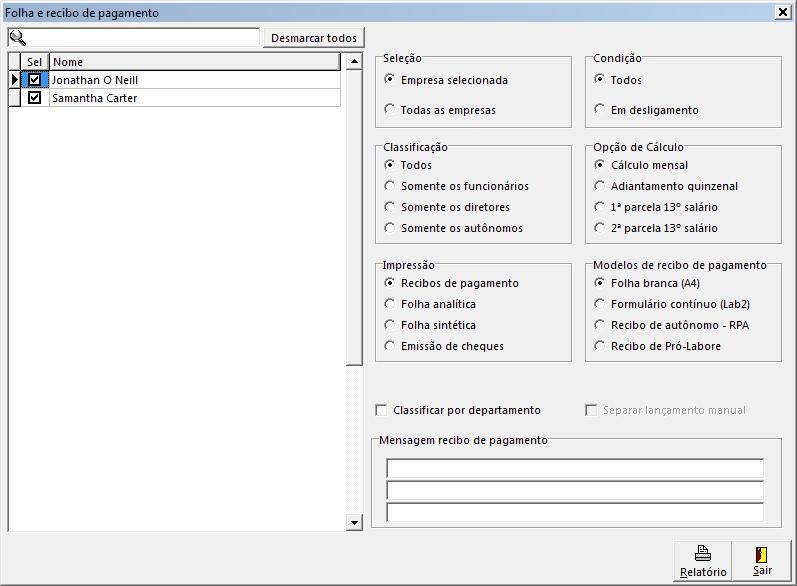Click the employee list scroll down arrow
Viewport: 797px width, 586px height.
[x=353, y=523]
